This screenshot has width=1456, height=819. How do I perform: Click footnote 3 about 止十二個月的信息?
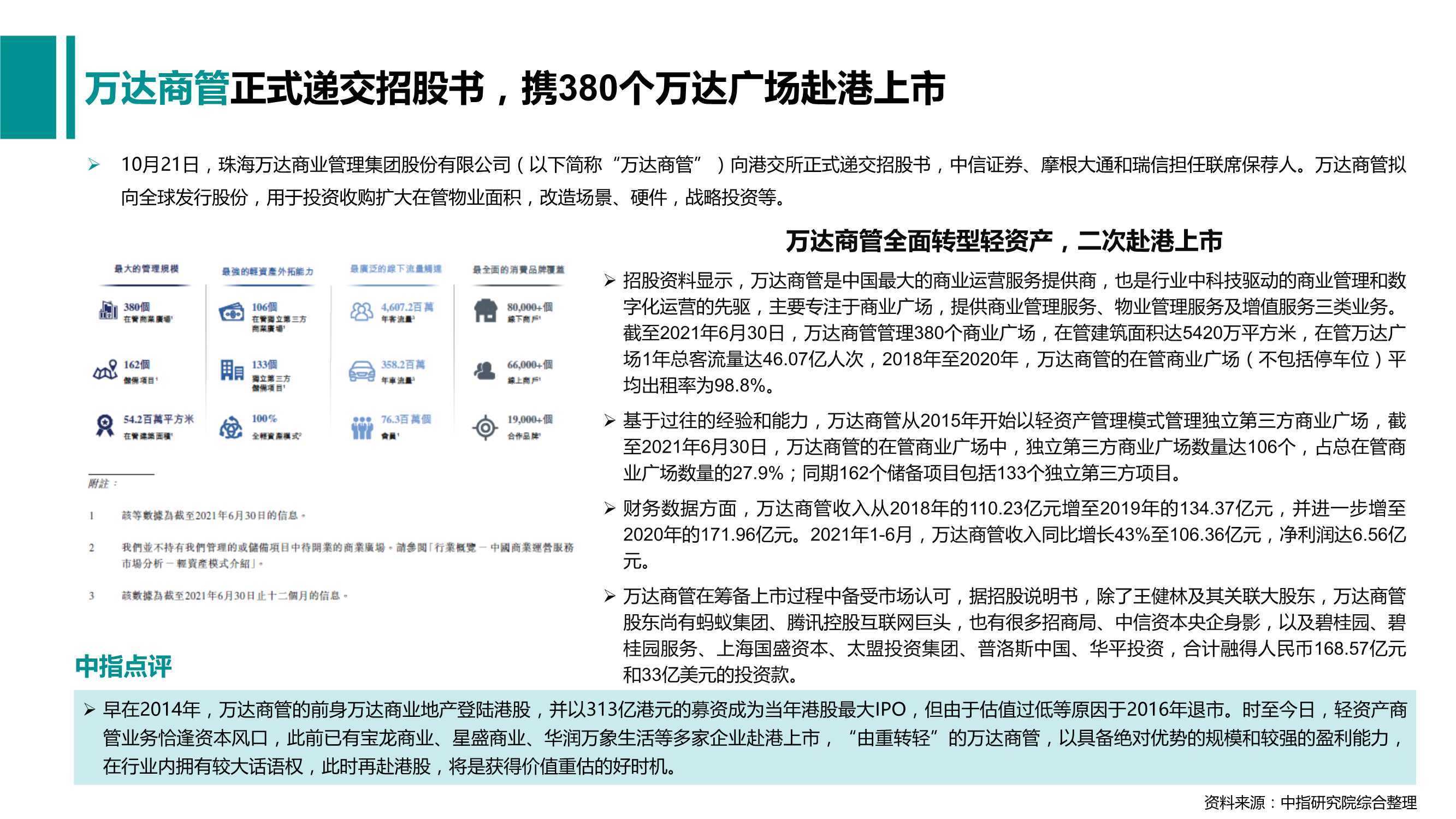pyautogui.click(x=219, y=595)
